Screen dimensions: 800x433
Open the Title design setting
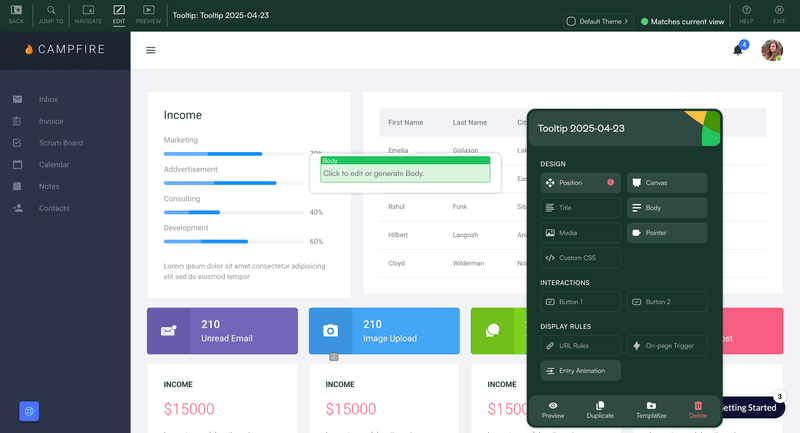point(580,208)
